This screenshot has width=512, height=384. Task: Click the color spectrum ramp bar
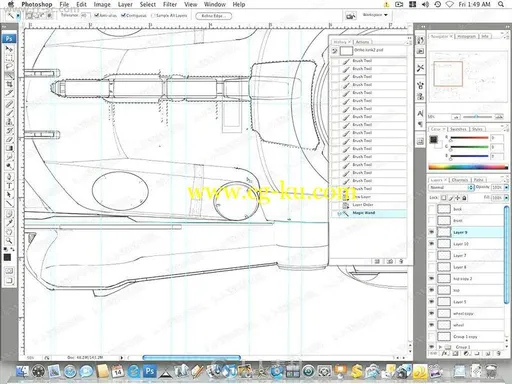tap(467, 167)
